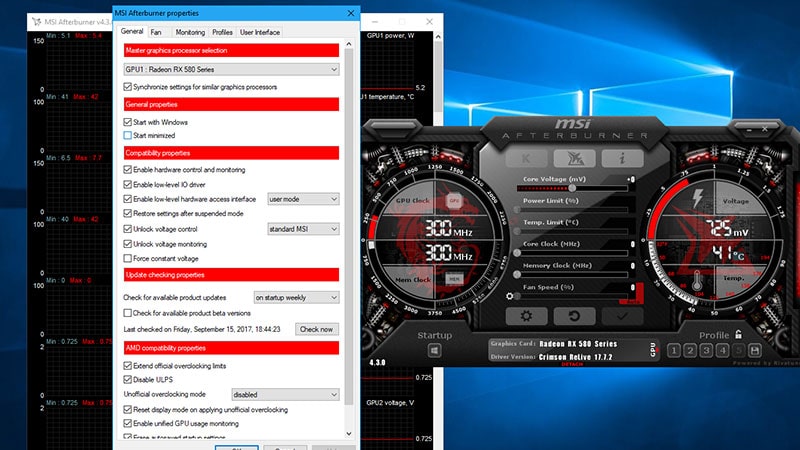Load profile slot 2
800x450 pixels.
click(x=690, y=351)
